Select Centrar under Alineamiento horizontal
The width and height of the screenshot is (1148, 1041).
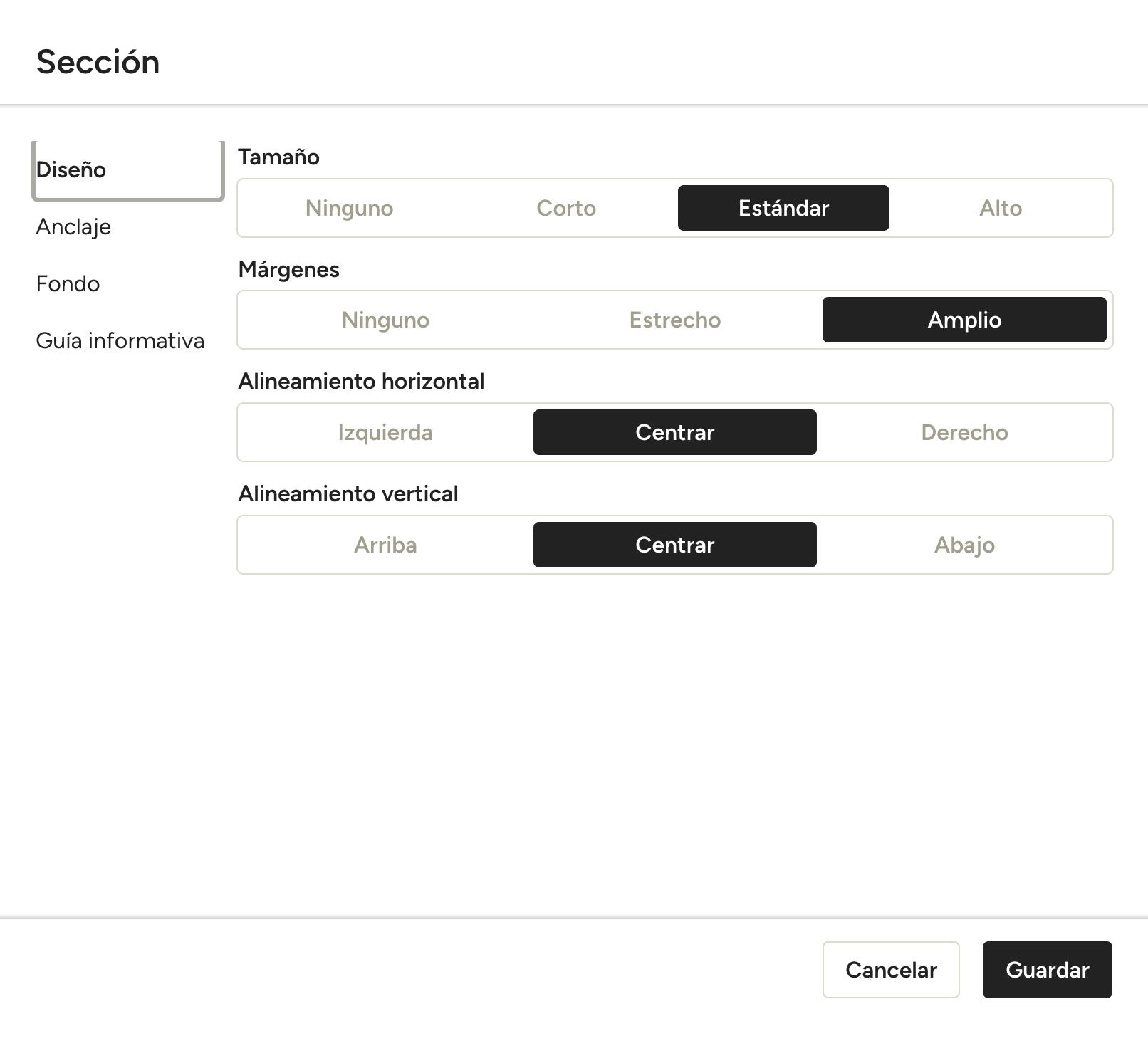point(675,432)
